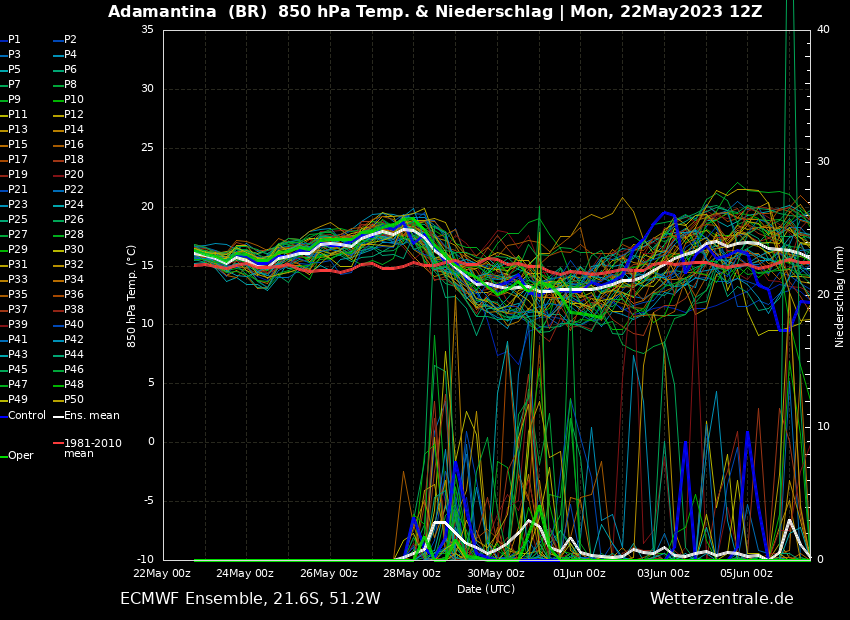Select the P14 legend label
This screenshot has width=850, height=620.
point(68,130)
